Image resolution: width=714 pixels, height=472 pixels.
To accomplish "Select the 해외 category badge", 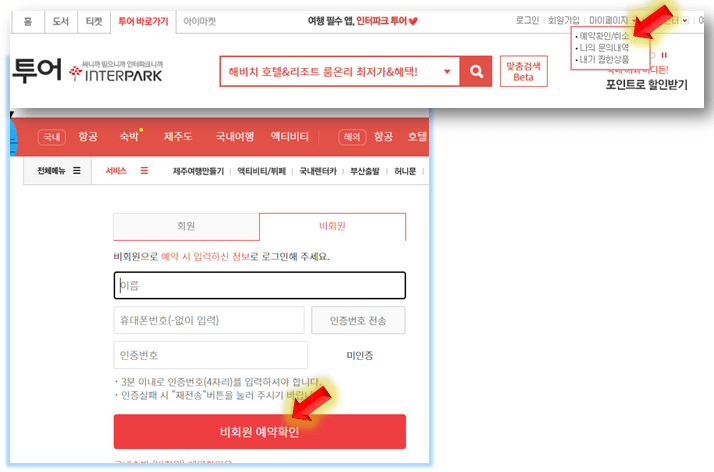I will pyautogui.click(x=352, y=137).
